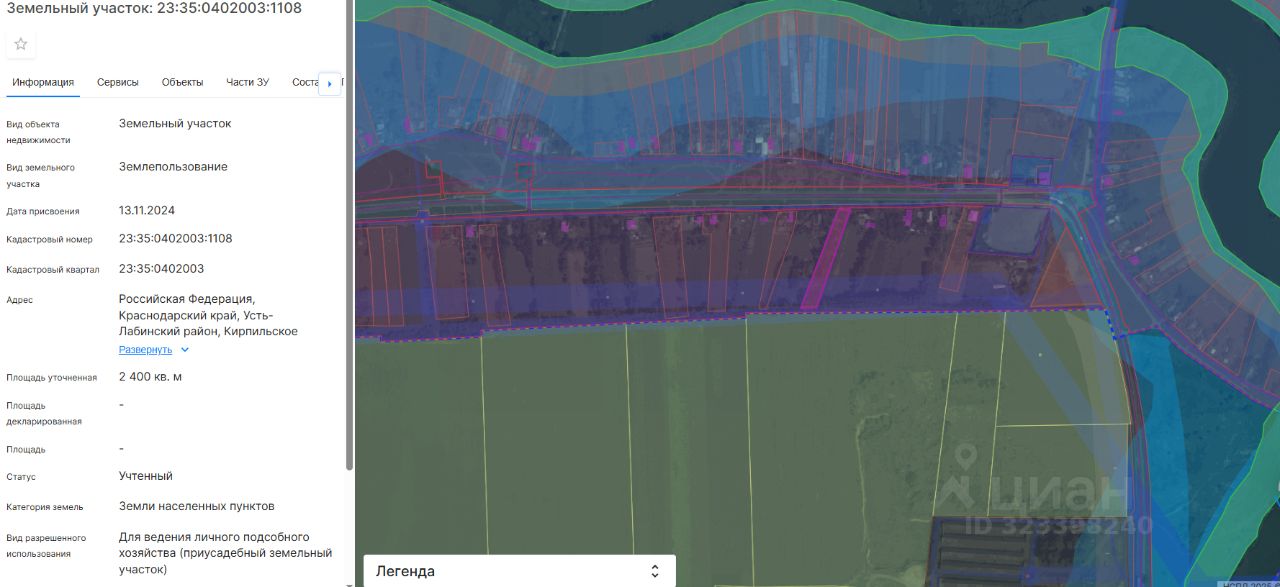Add parcel to favorites with star icon
Viewport: 1280px width, 587px height.
coord(21,44)
